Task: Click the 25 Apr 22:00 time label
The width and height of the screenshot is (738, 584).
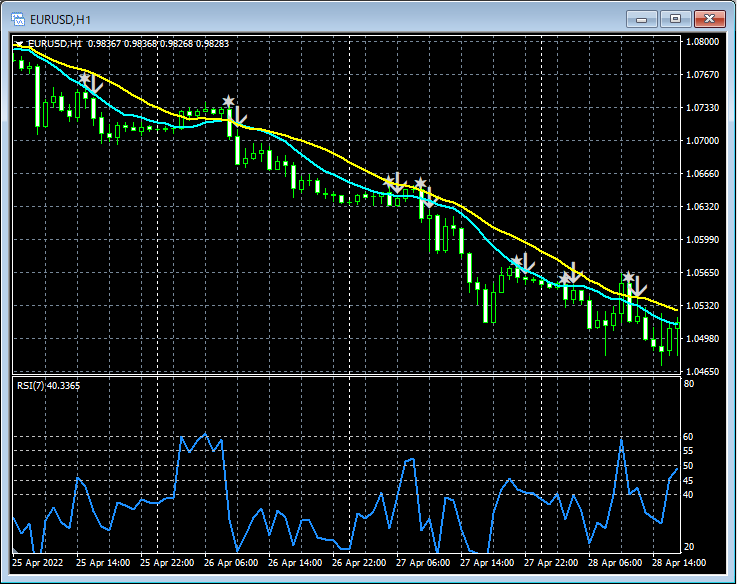Action: pos(167,563)
